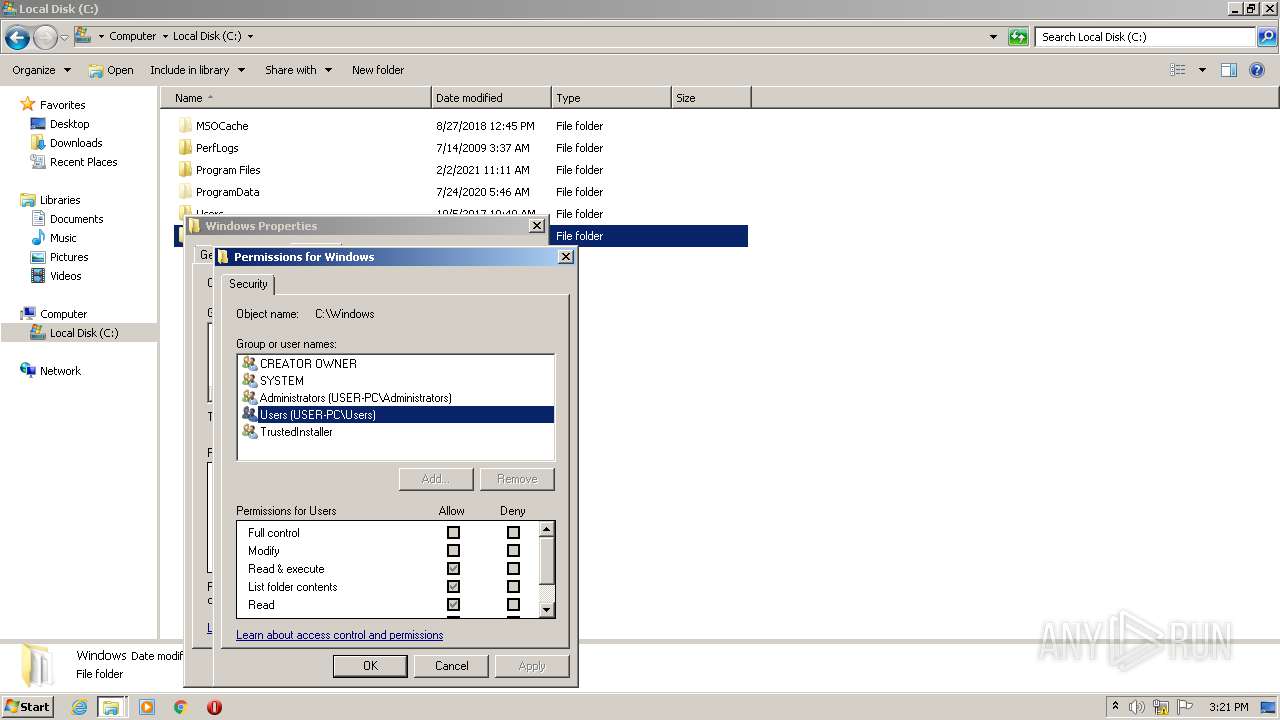This screenshot has height=720, width=1280.
Task: Open address bar history dropdown
Action: pyautogui.click(x=993, y=37)
